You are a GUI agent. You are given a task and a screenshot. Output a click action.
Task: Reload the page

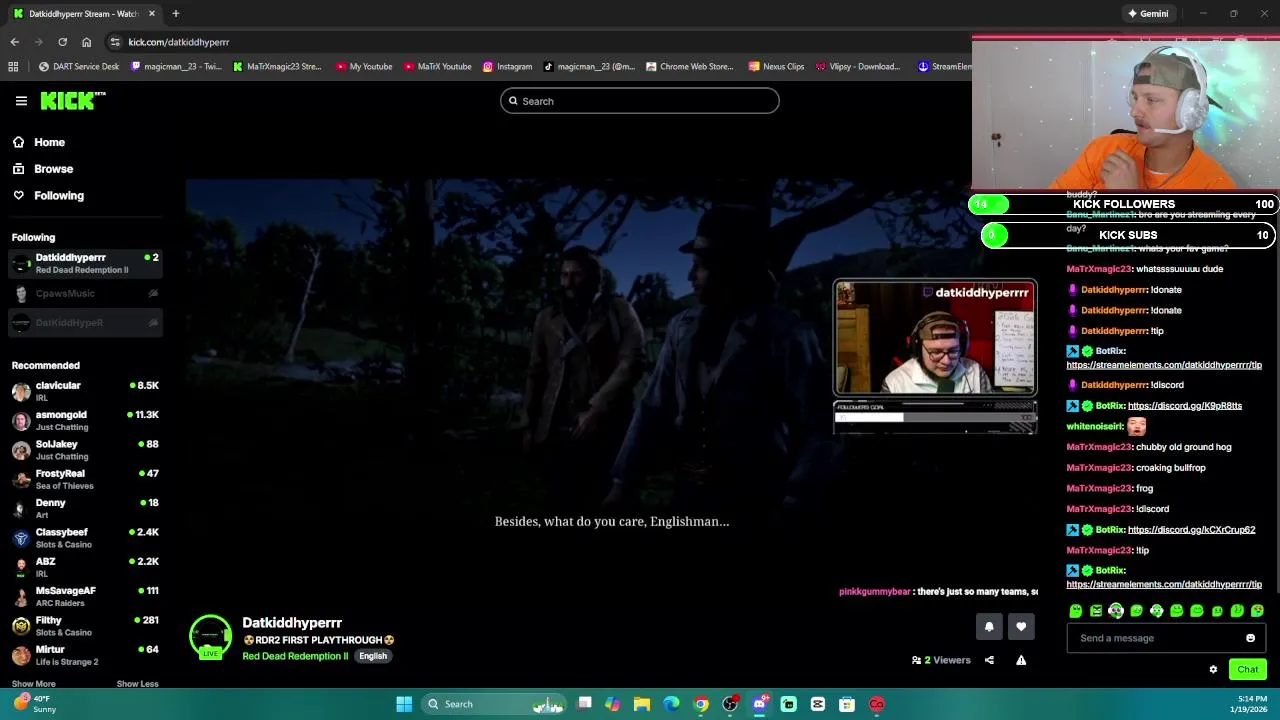coord(62,42)
